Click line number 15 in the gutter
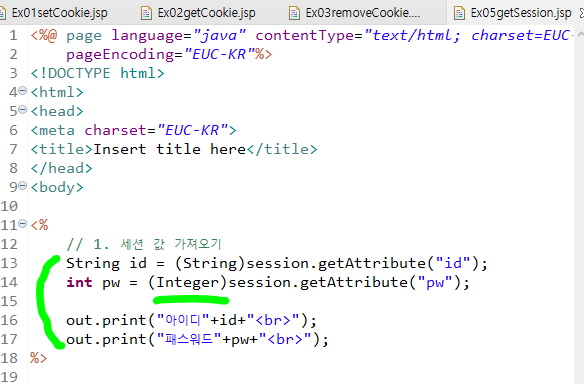Image resolution: width=584 pixels, height=384 pixels. [9, 301]
